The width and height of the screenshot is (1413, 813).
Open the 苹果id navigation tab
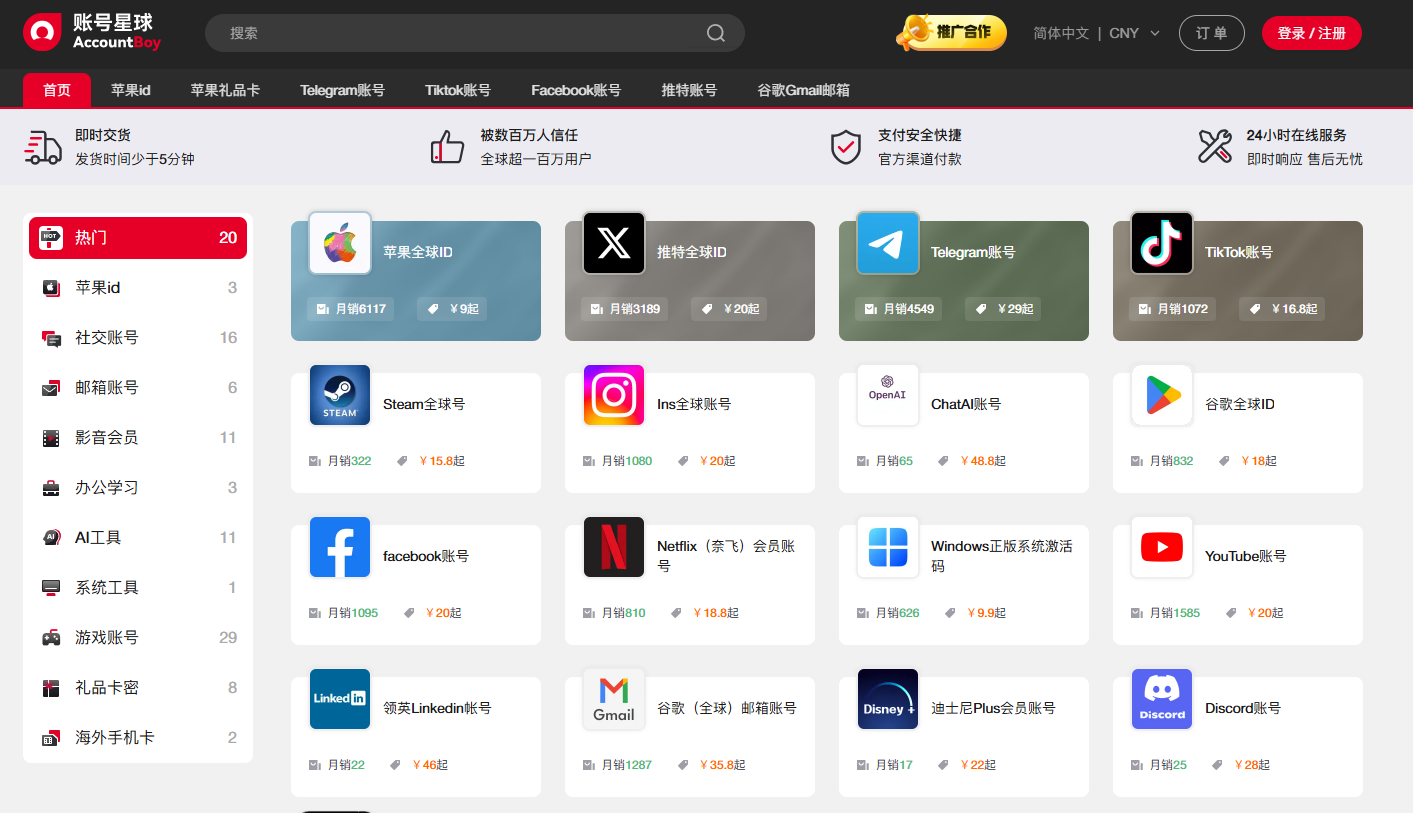click(131, 90)
